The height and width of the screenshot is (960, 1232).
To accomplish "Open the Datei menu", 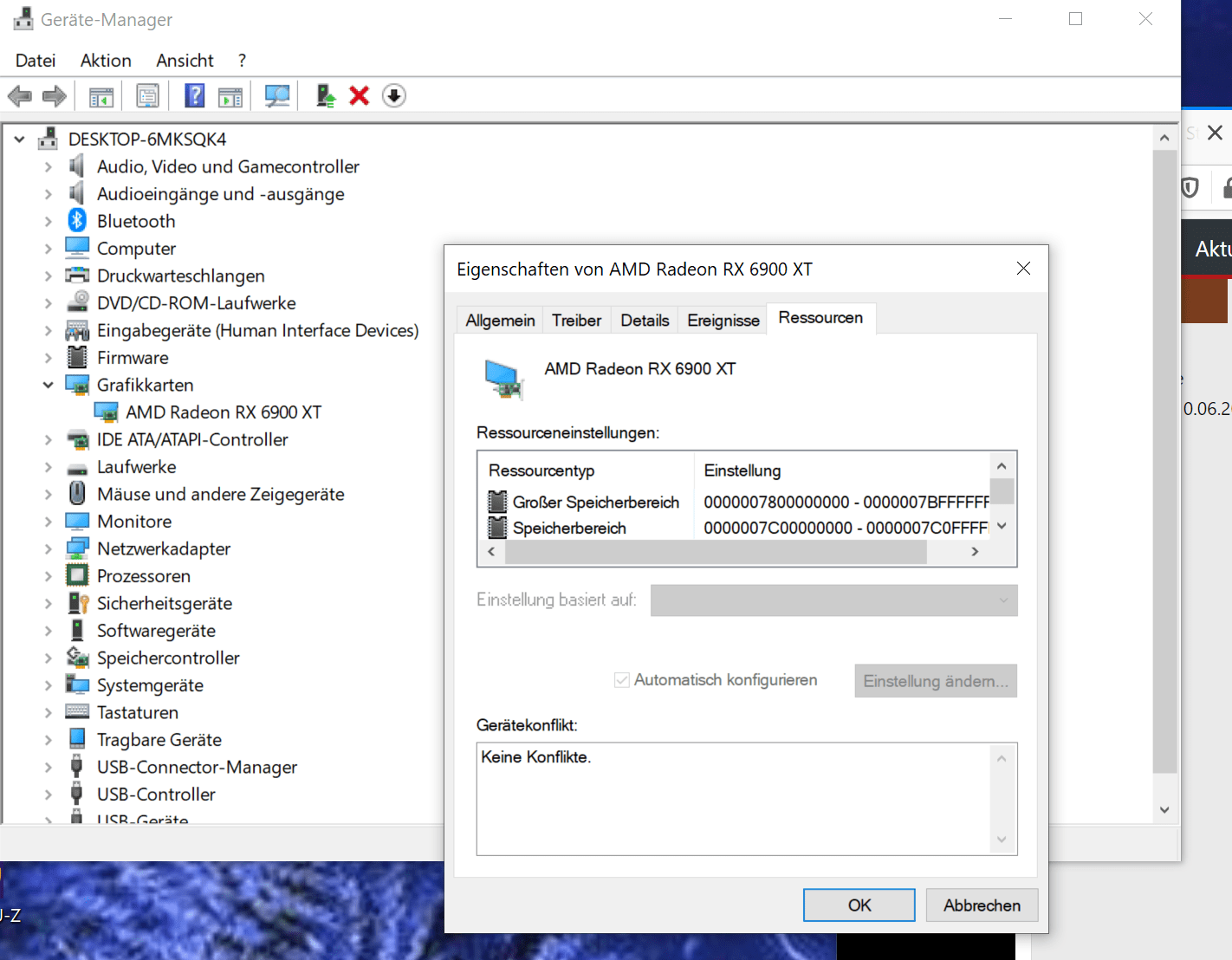I will pyautogui.click(x=36, y=61).
